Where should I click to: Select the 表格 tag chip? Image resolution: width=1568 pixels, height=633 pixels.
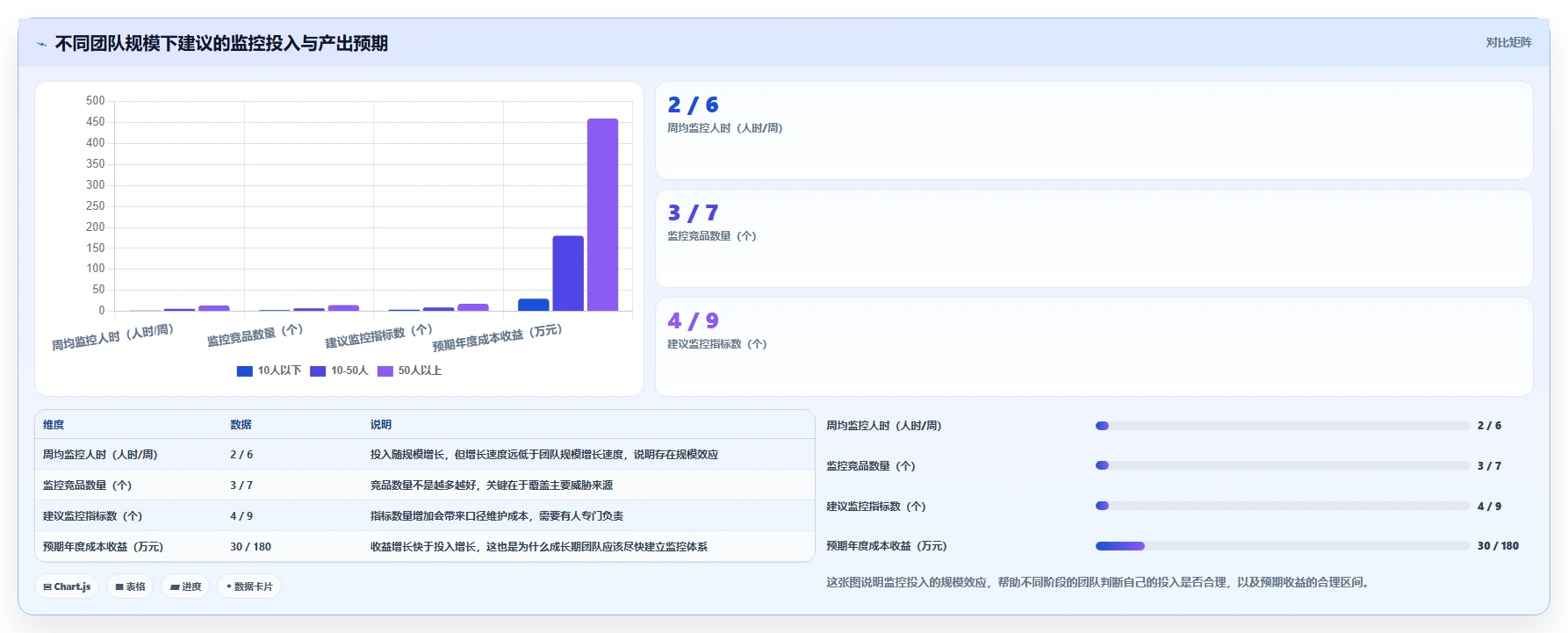[x=130, y=586]
